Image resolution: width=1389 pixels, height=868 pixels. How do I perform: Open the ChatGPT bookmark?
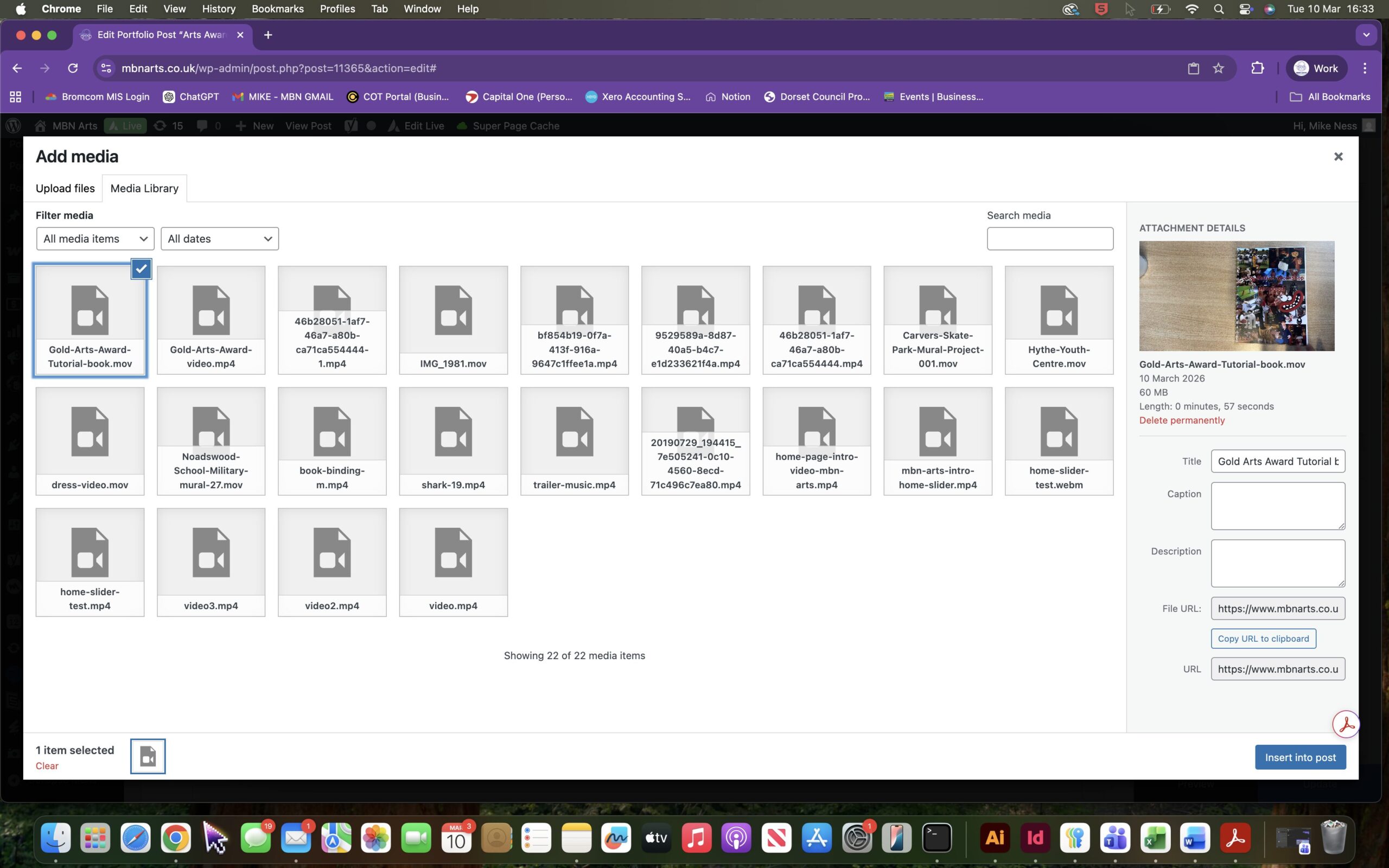pos(191,97)
